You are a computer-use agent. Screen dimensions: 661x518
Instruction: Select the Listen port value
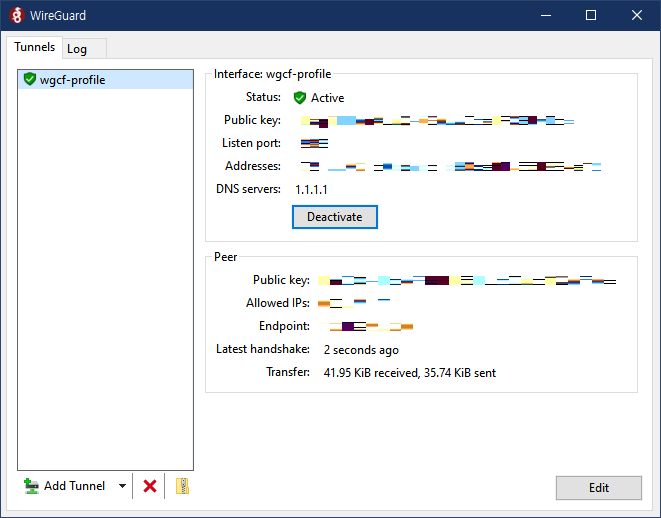(x=314, y=143)
